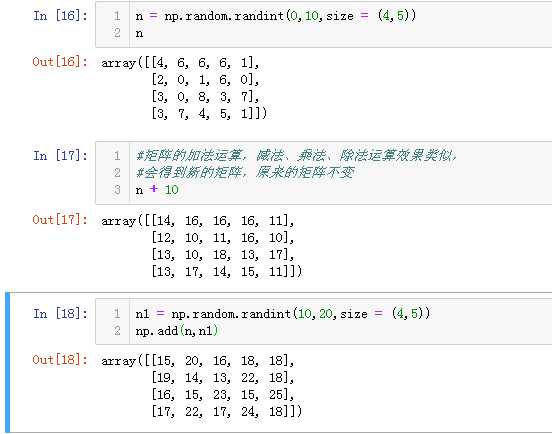The width and height of the screenshot is (552, 434).
Task: Click line number 2 in cell 16
Action: pos(117,33)
